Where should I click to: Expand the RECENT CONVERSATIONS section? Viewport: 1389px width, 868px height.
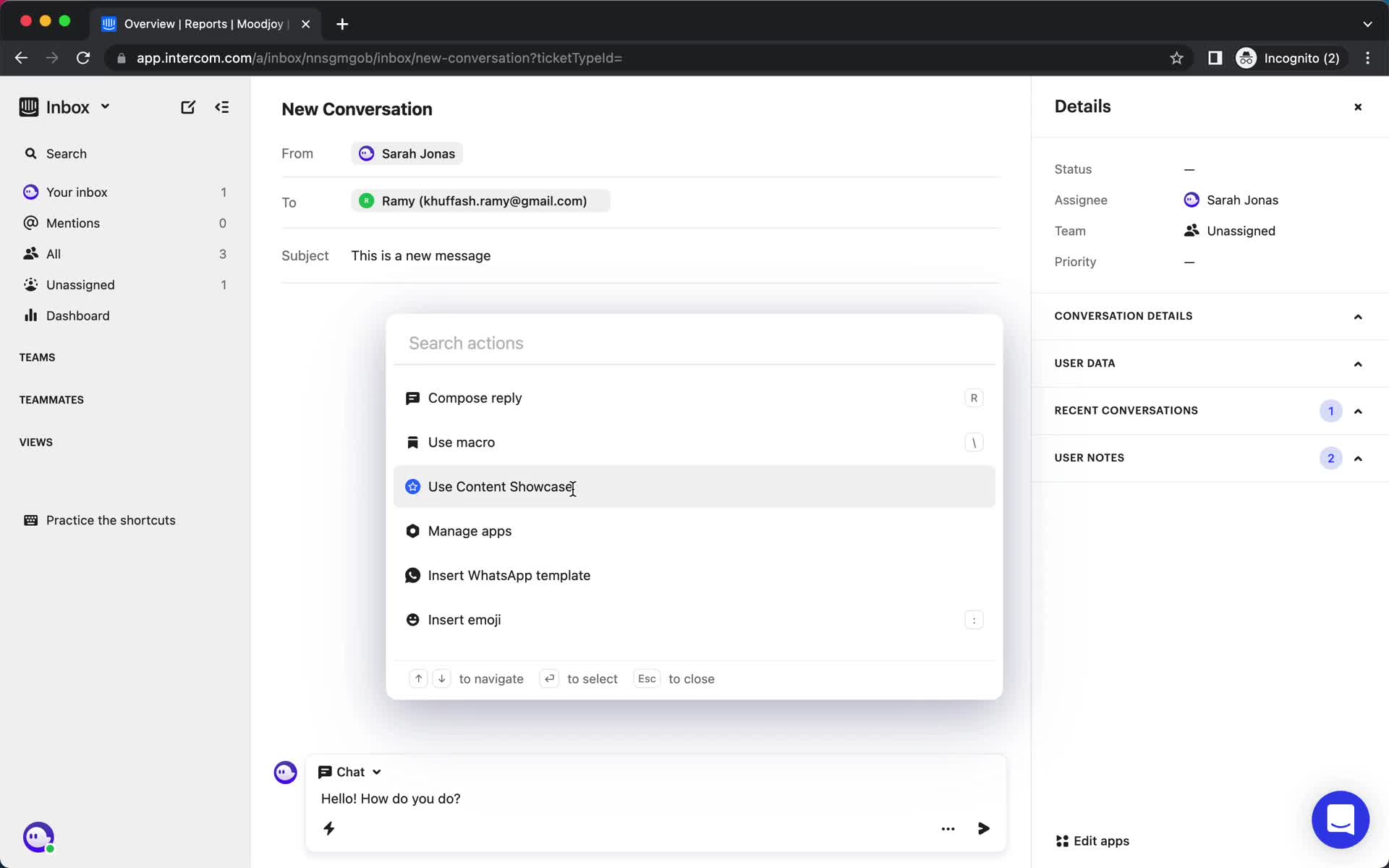(1358, 410)
